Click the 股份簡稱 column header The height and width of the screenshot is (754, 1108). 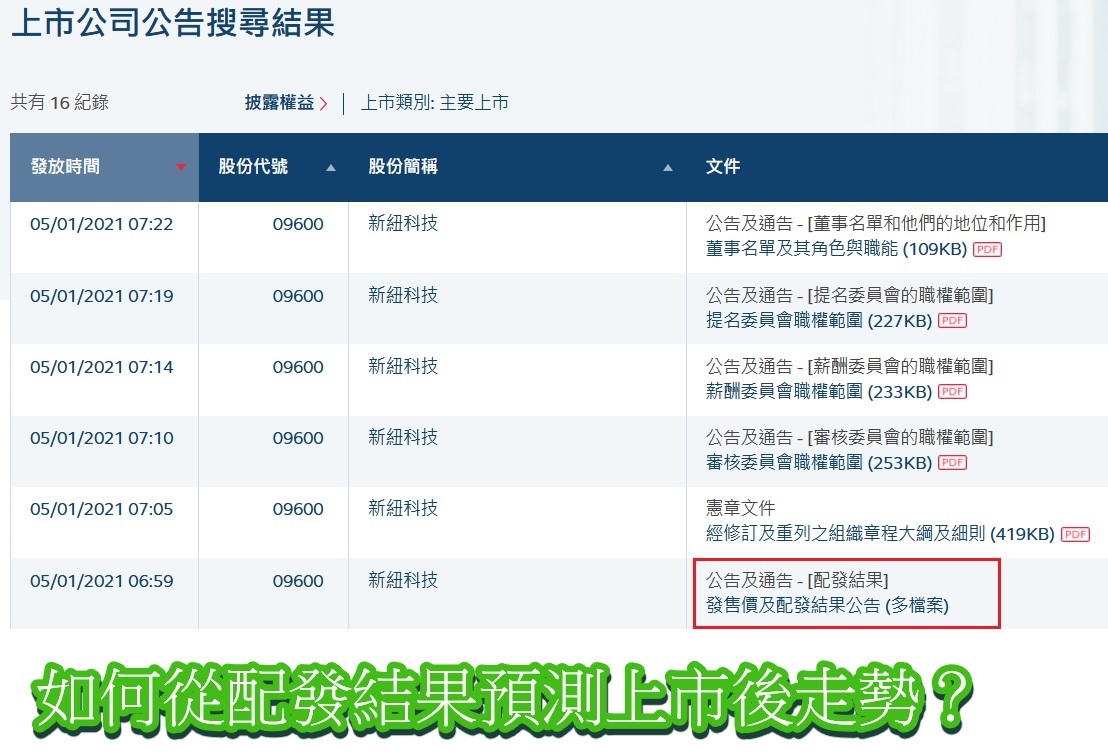tap(517, 167)
